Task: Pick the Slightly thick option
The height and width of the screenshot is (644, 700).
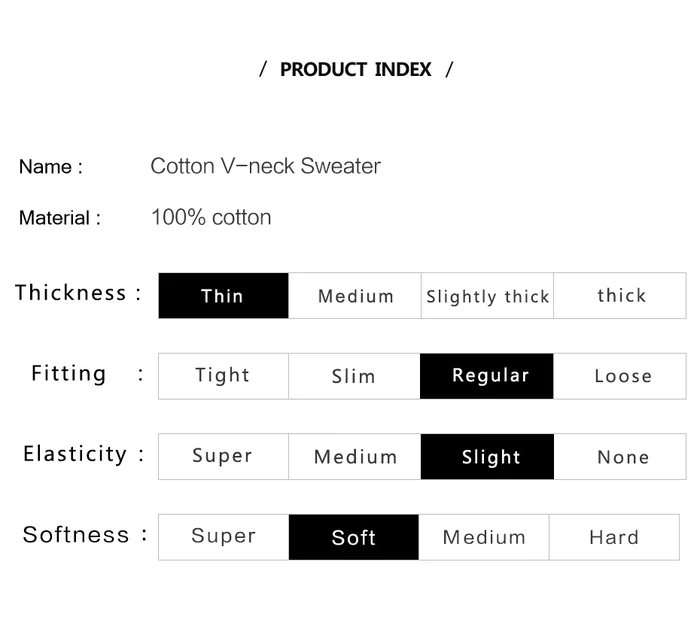Action: point(487,296)
